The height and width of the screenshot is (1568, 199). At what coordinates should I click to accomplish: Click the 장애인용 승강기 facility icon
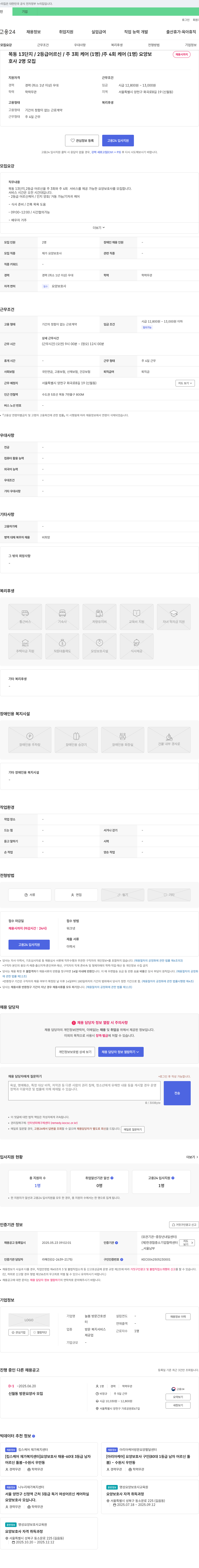click(x=76, y=739)
